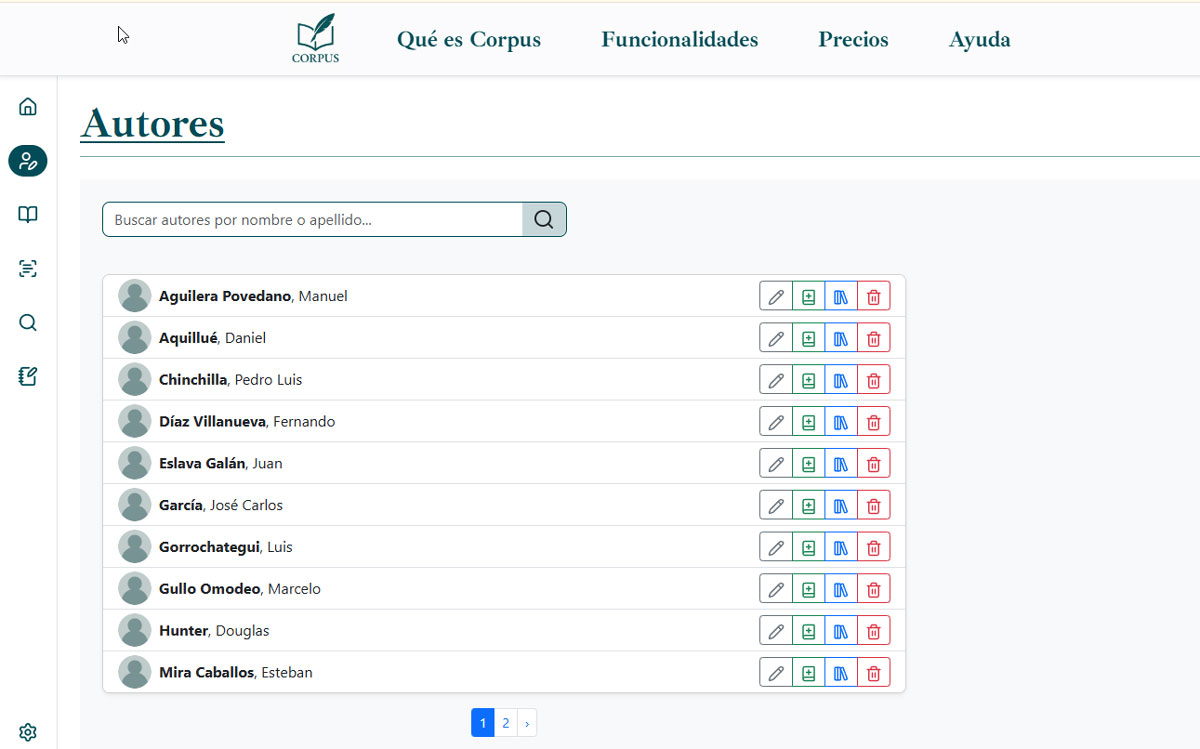Delete author Aquillué using trash icon

(873, 339)
